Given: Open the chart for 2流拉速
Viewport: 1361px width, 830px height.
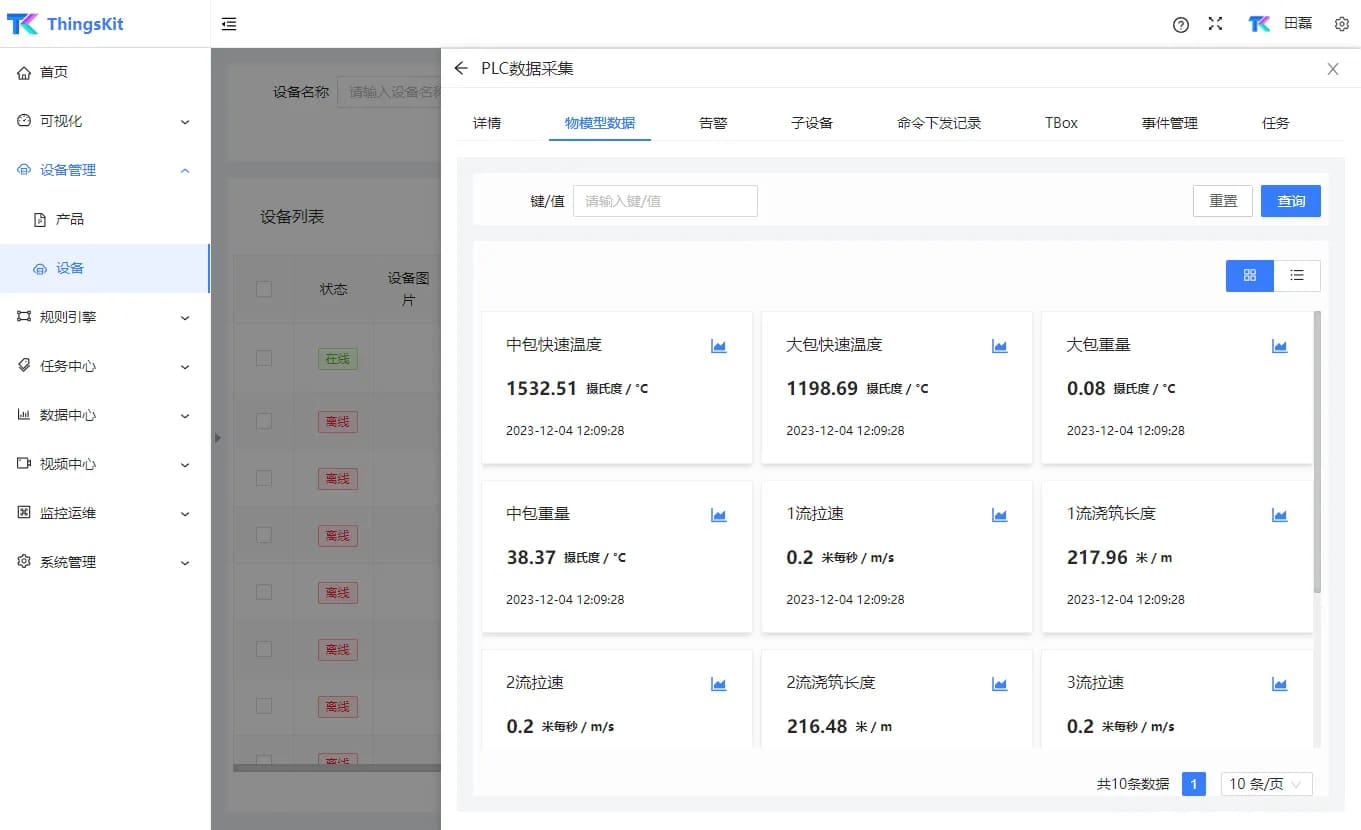Looking at the screenshot, I should pyautogui.click(x=718, y=684).
